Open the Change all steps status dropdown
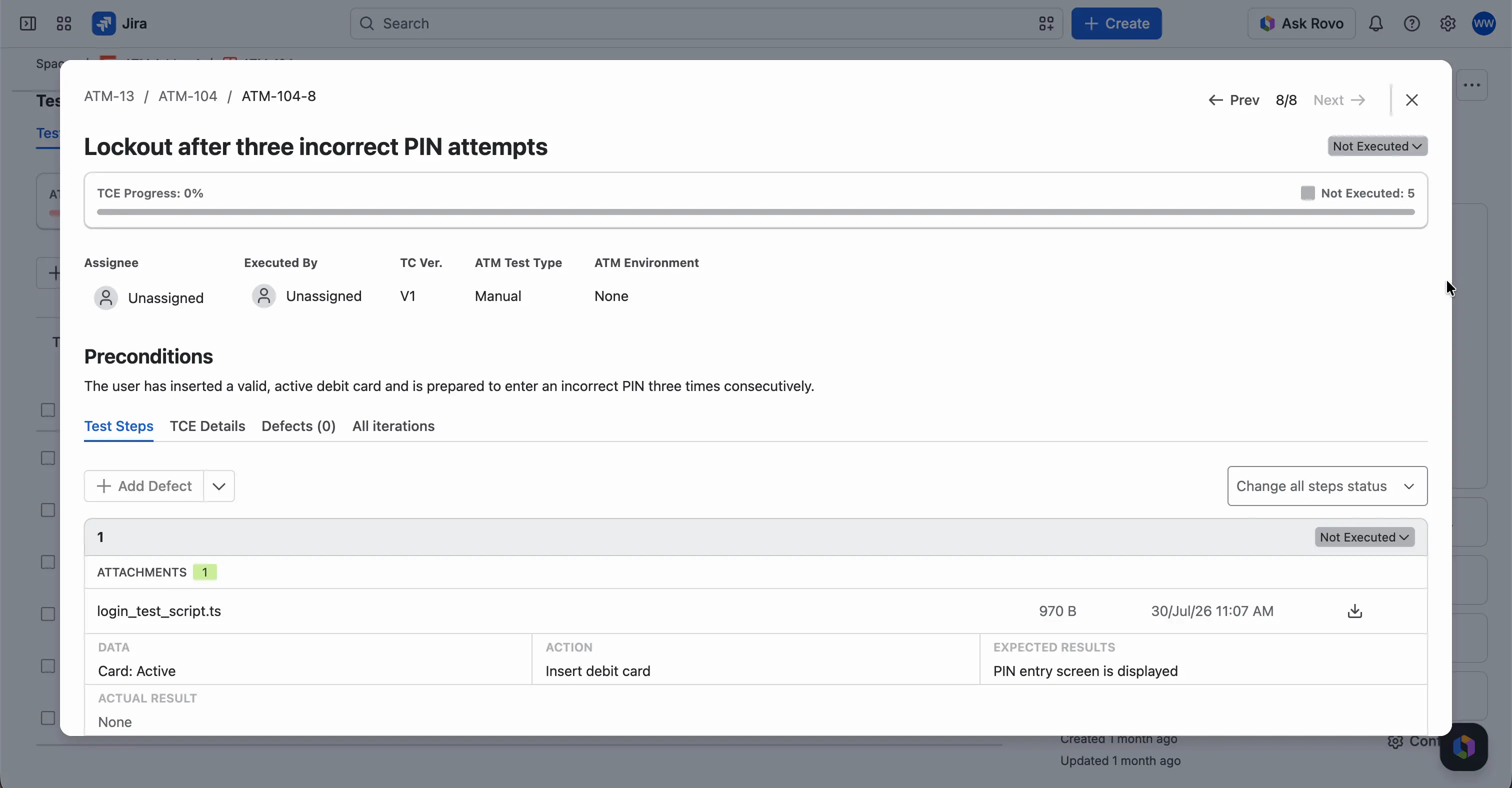Image resolution: width=1512 pixels, height=788 pixels. coord(1327,486)
